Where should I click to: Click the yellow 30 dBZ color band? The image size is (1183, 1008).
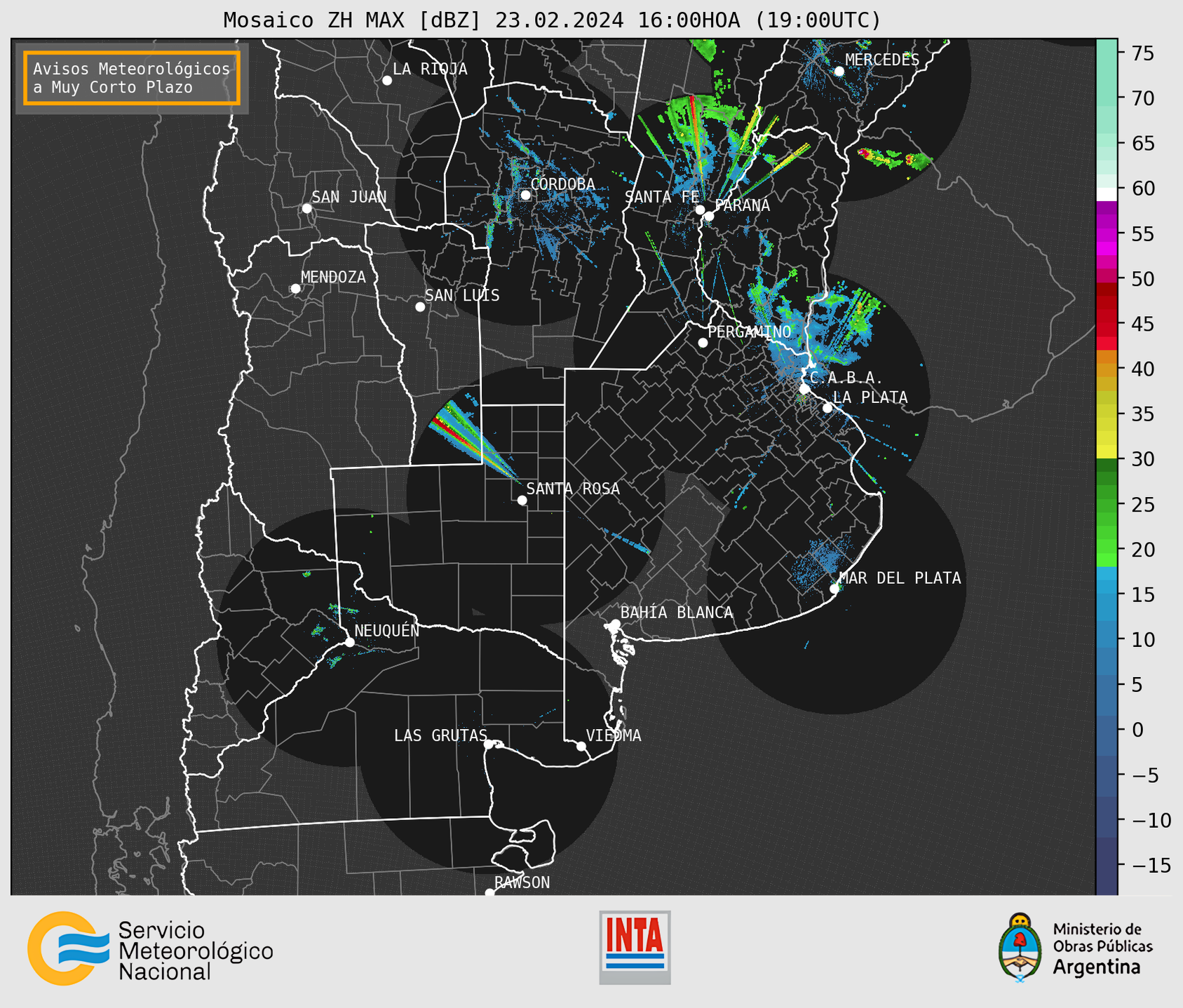[x=1107, y=451]
